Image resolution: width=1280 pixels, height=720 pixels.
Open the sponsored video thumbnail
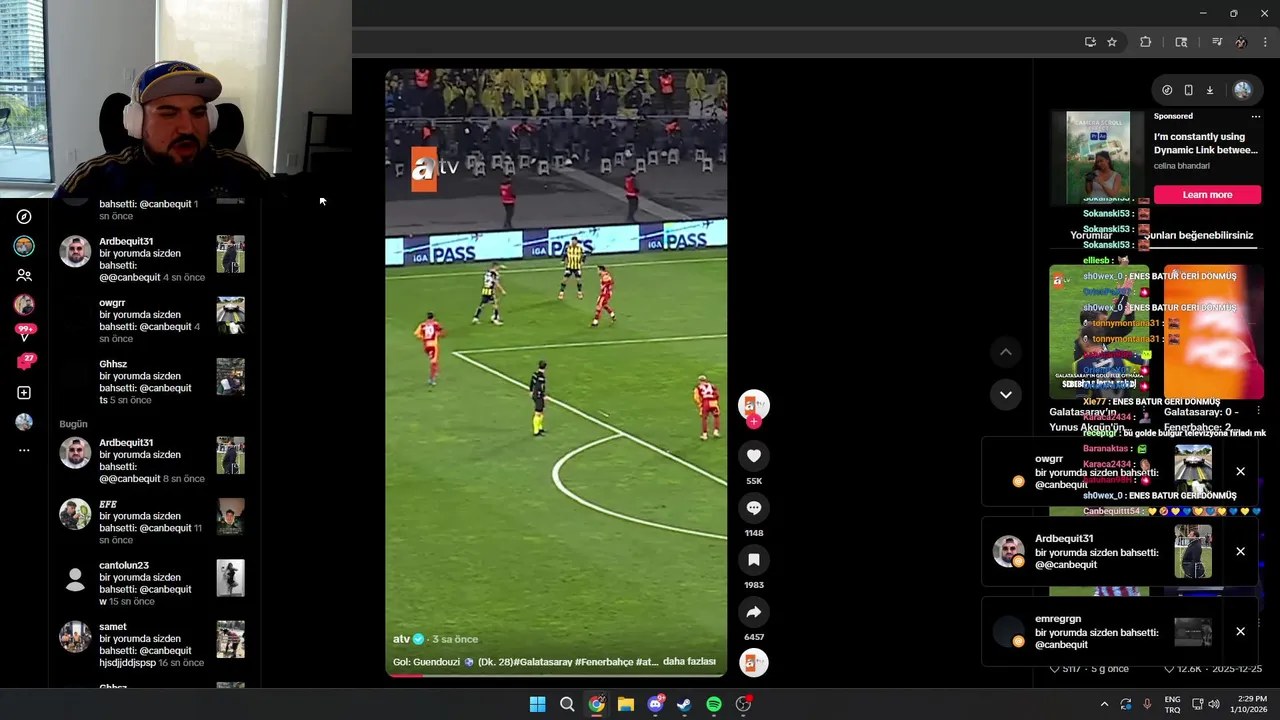pyautogui.click(x=1098, y=157)
